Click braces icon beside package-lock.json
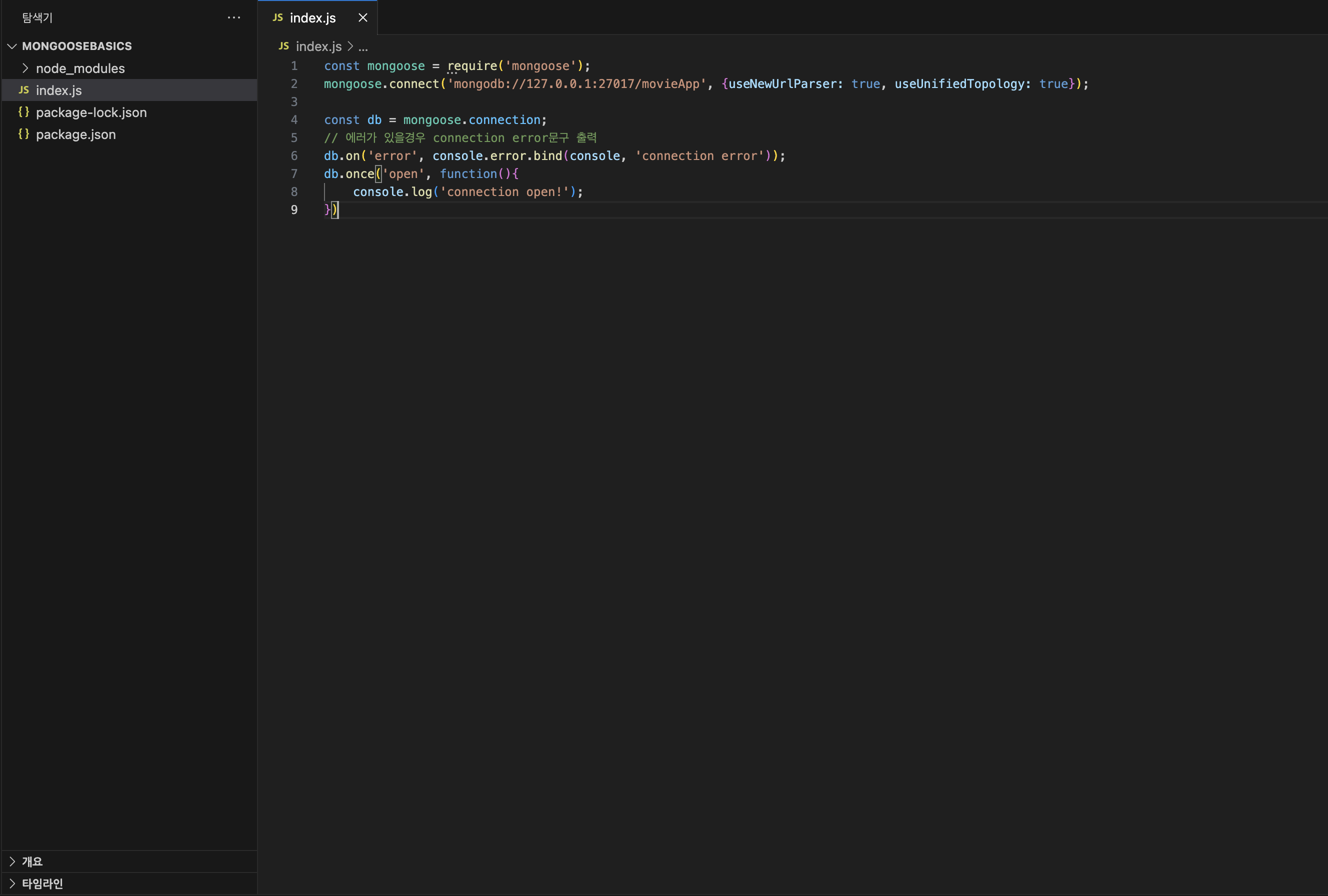The width and height of the screenshot is (1328, 896). click(23, 112)
